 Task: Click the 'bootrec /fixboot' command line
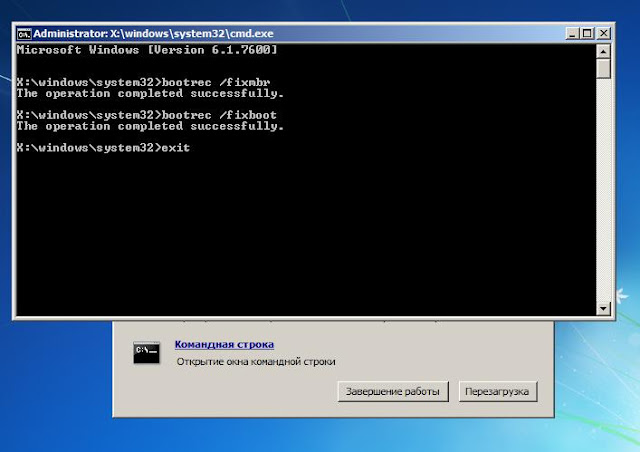147,115
